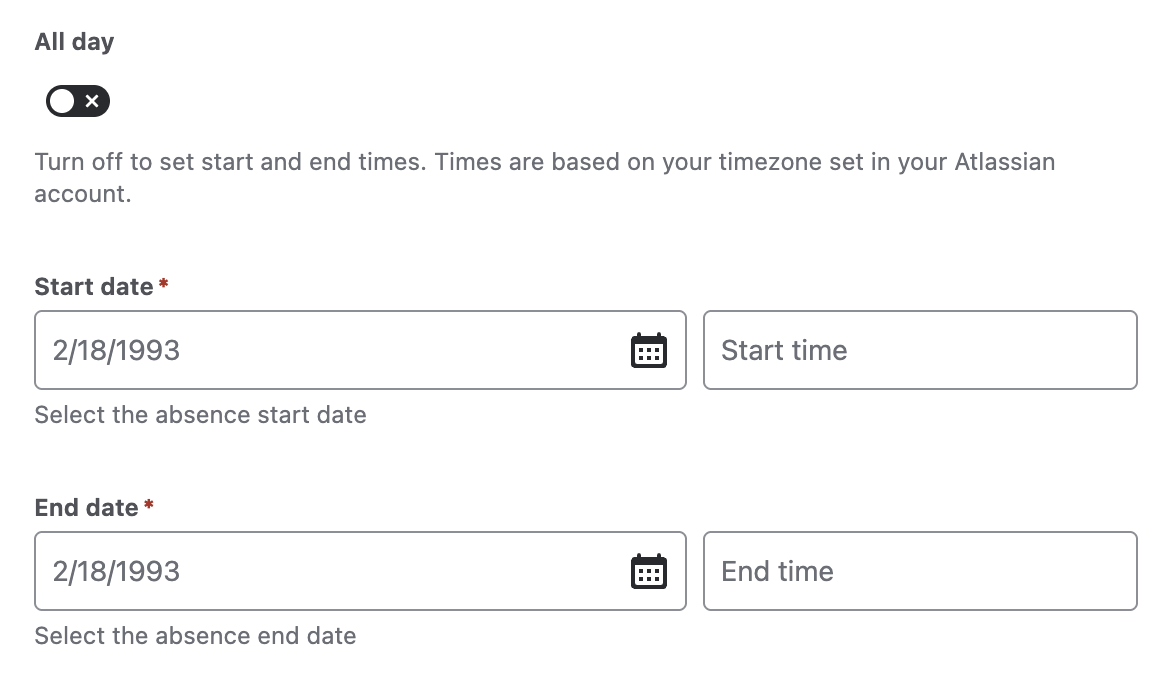This screenshot has height=676, width=1170.
Task: Click the Start time placeholder text
Action: point(784,350)
